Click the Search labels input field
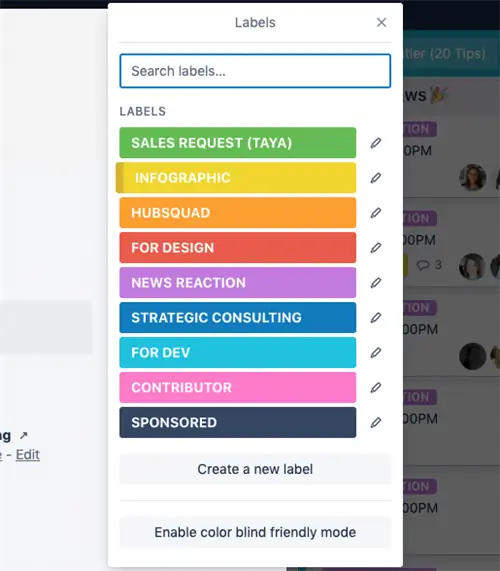The width and height of the screenshot is (500, 571). tap(255, 71)
